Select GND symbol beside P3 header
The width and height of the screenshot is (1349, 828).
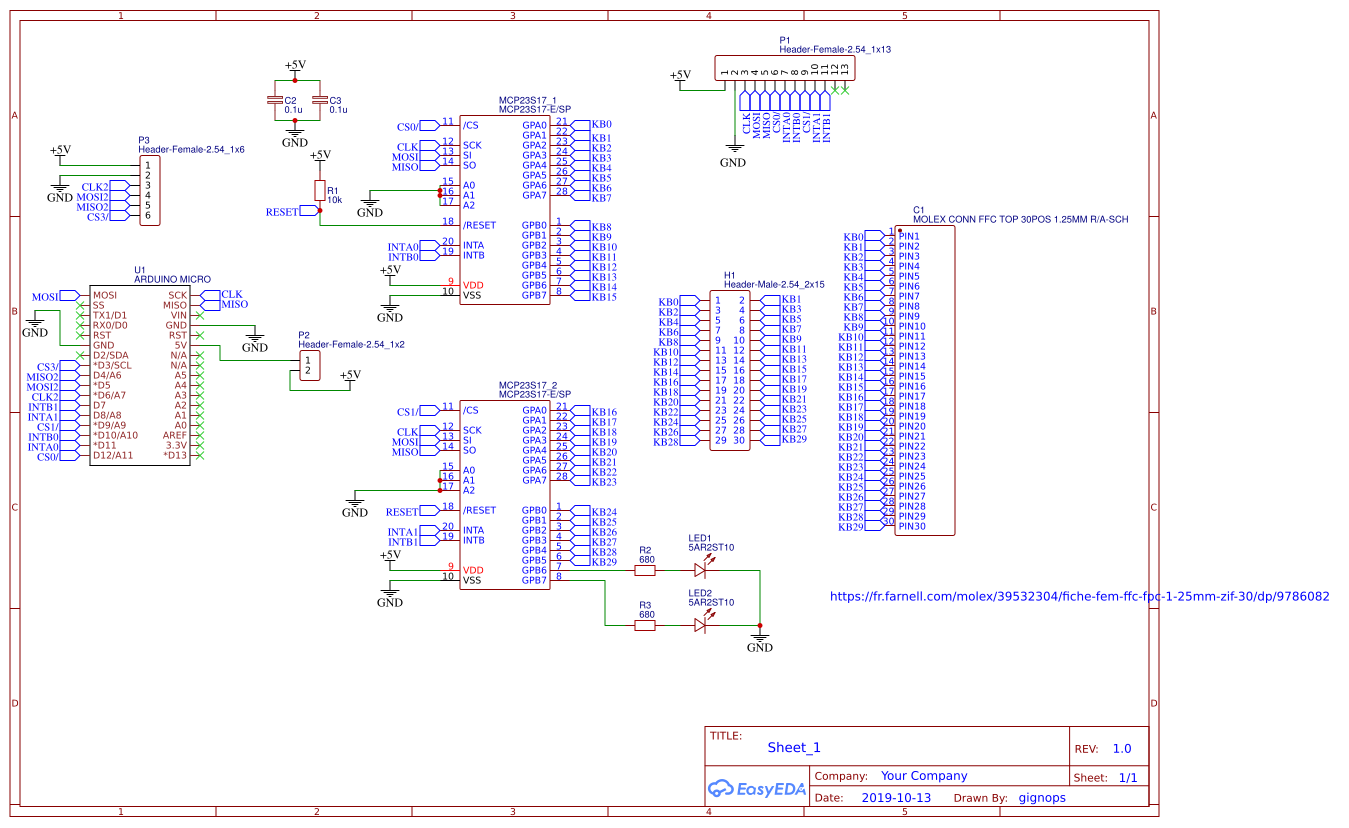point(60,191)
